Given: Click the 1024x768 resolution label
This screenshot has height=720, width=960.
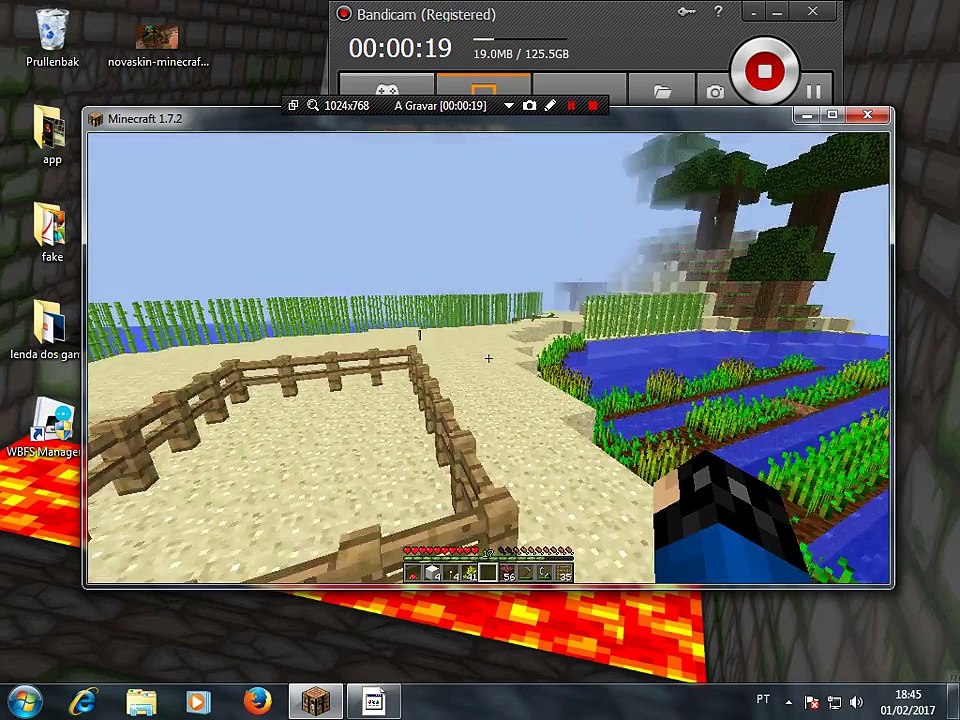Looking at the screenshot, I should point(347,105).
